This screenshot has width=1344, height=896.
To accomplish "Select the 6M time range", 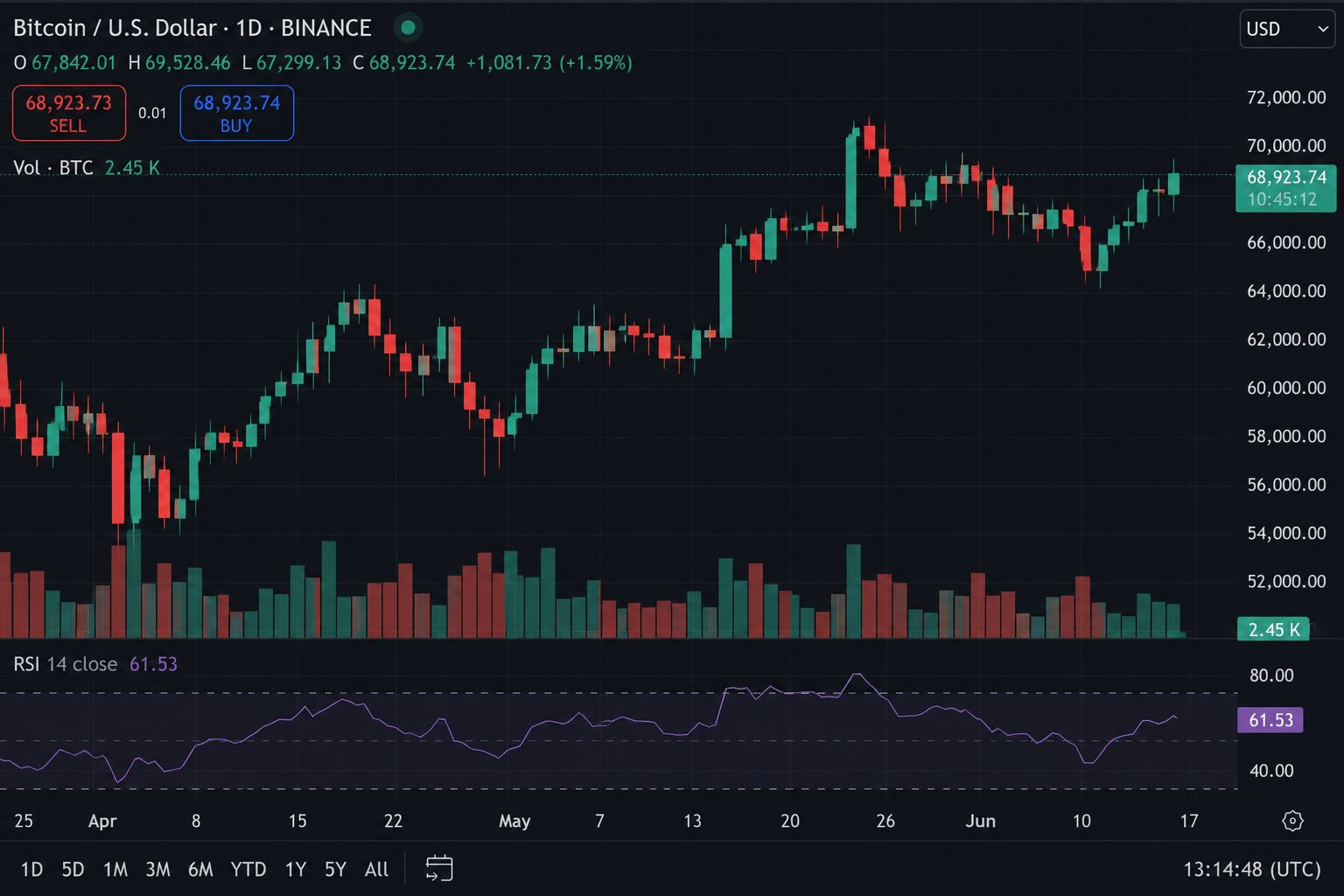I will pyautogui.click(x=200, y=870).
